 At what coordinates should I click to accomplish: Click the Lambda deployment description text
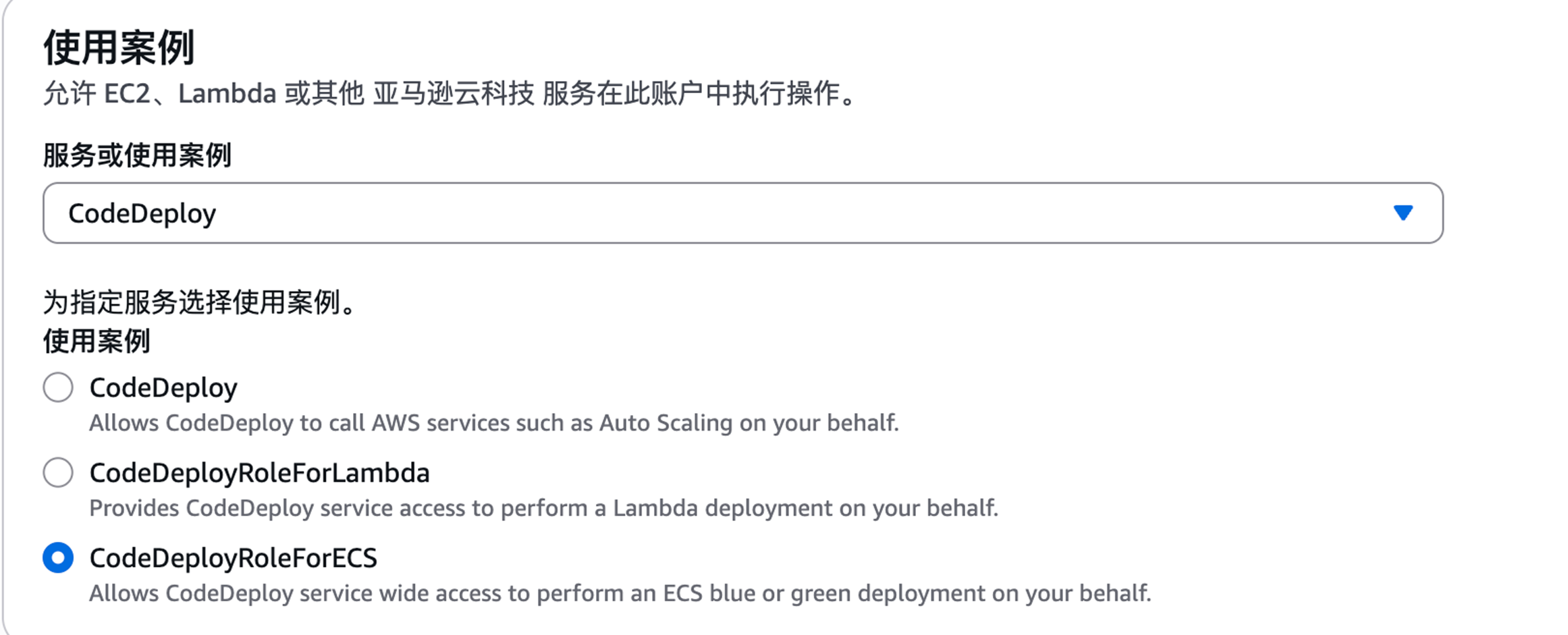543,508
